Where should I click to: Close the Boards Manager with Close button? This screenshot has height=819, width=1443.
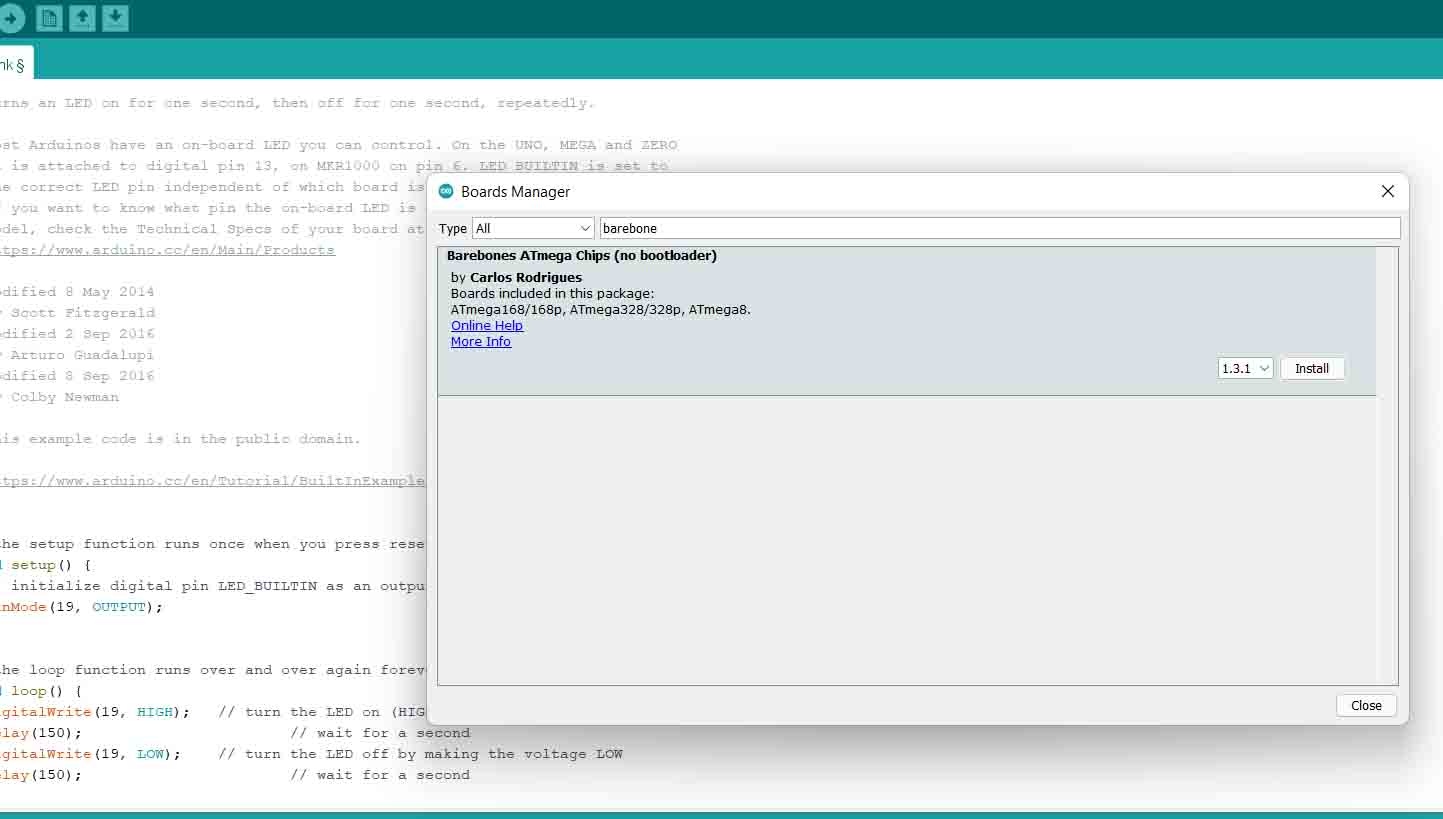click(x=1366, y=705)
